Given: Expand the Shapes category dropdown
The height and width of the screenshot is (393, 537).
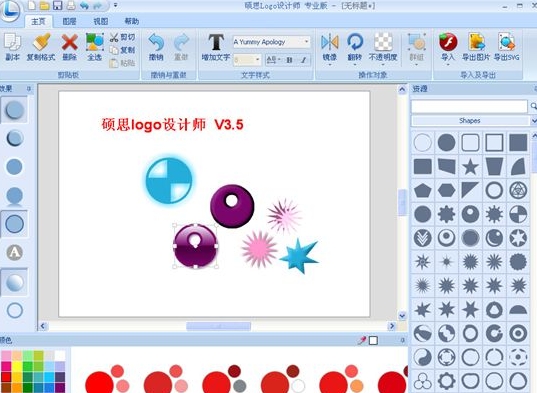Looking at the screenshot, I should tap(534, 121).
